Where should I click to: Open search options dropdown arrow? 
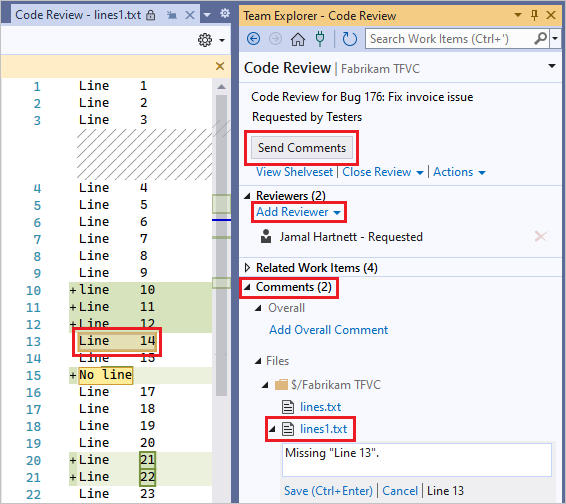555,38
